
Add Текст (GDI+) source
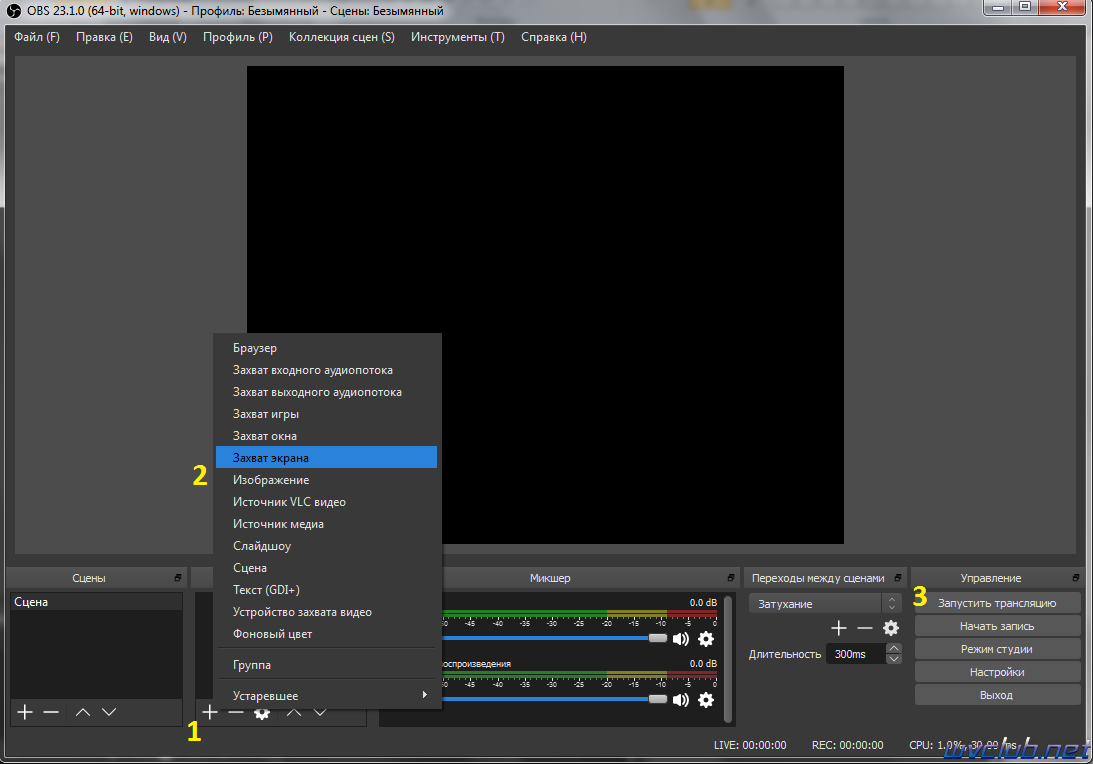(x=326, y=590)
